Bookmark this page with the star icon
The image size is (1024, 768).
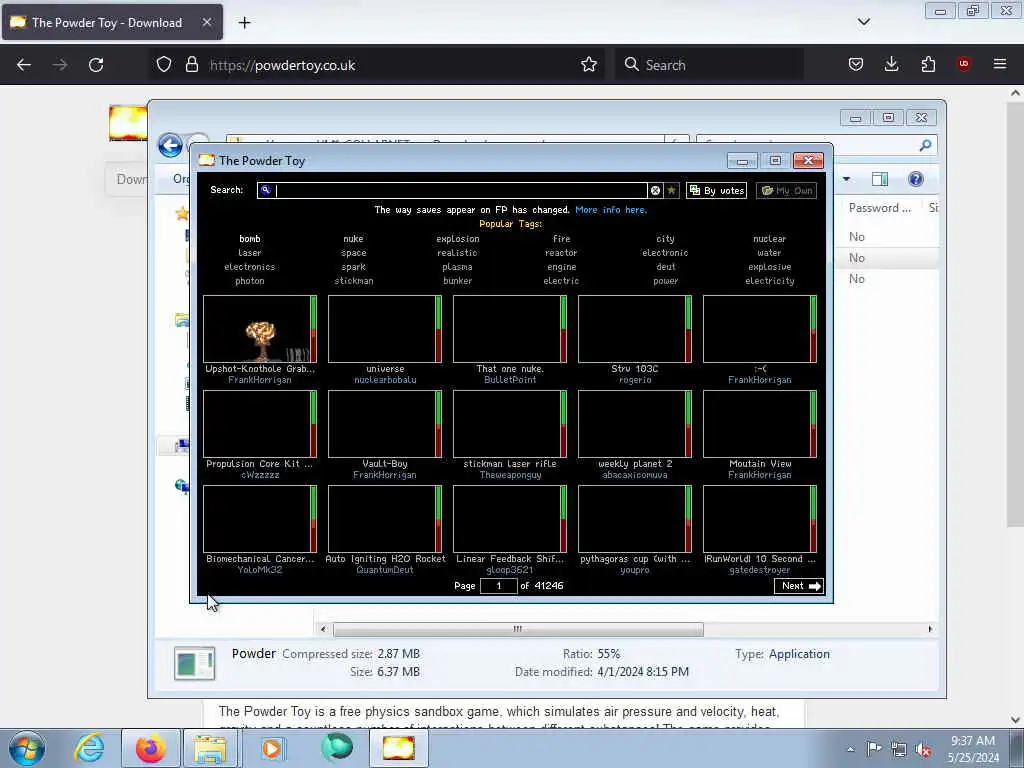[x=589, y=65]
